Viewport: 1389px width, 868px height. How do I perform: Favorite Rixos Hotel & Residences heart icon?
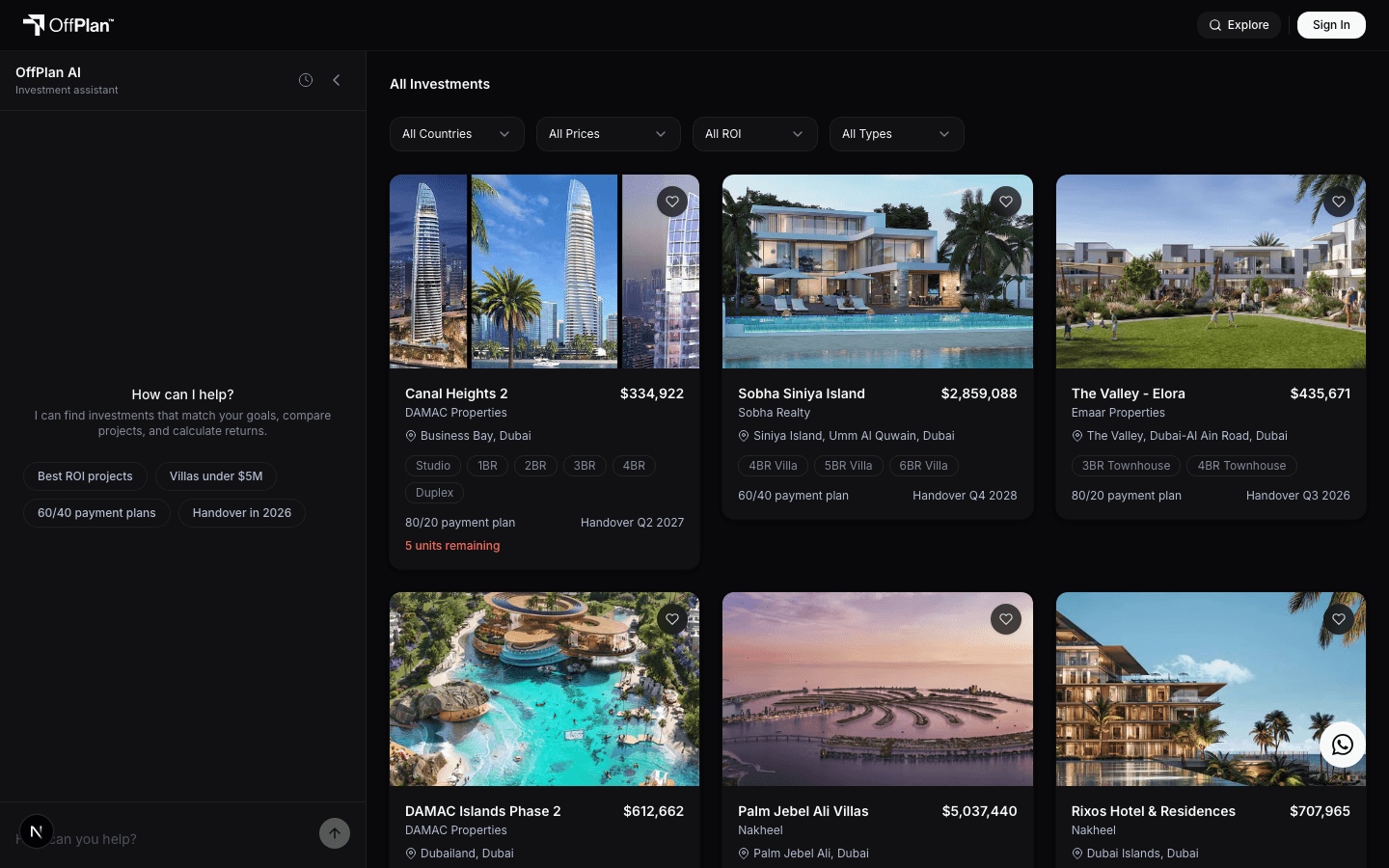click(x=1339, y=619)
